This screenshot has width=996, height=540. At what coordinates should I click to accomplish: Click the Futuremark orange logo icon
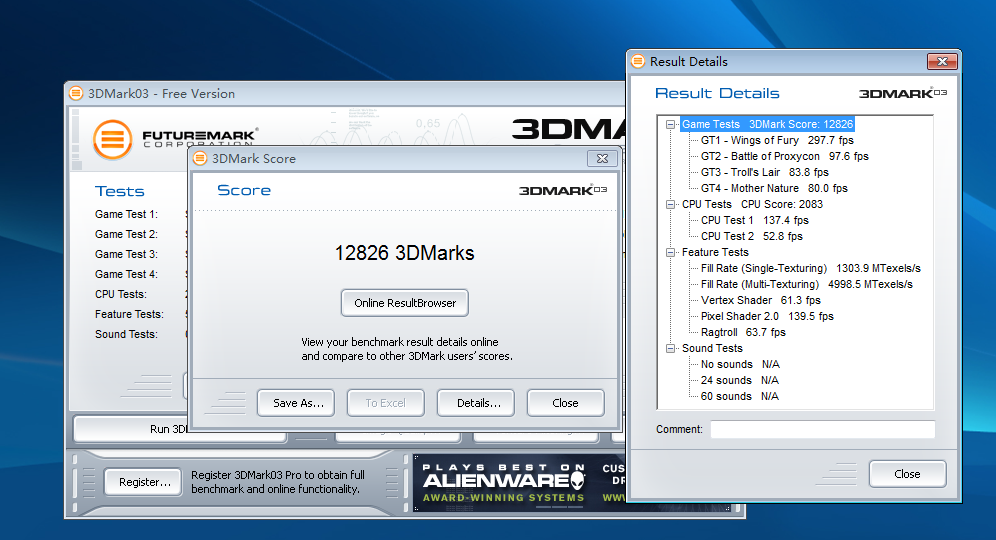[112, 139]
